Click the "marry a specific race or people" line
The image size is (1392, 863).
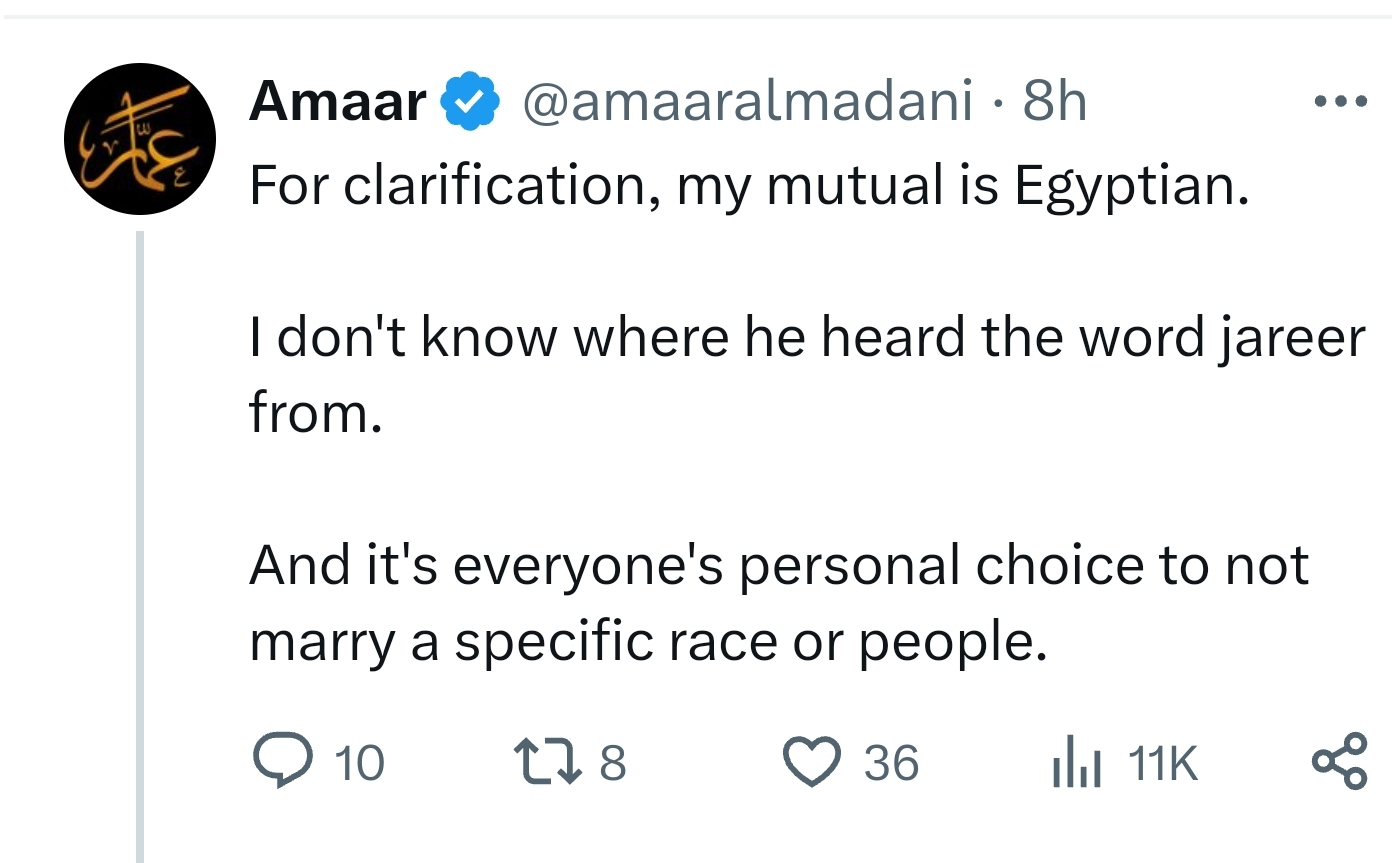[648, 642]
